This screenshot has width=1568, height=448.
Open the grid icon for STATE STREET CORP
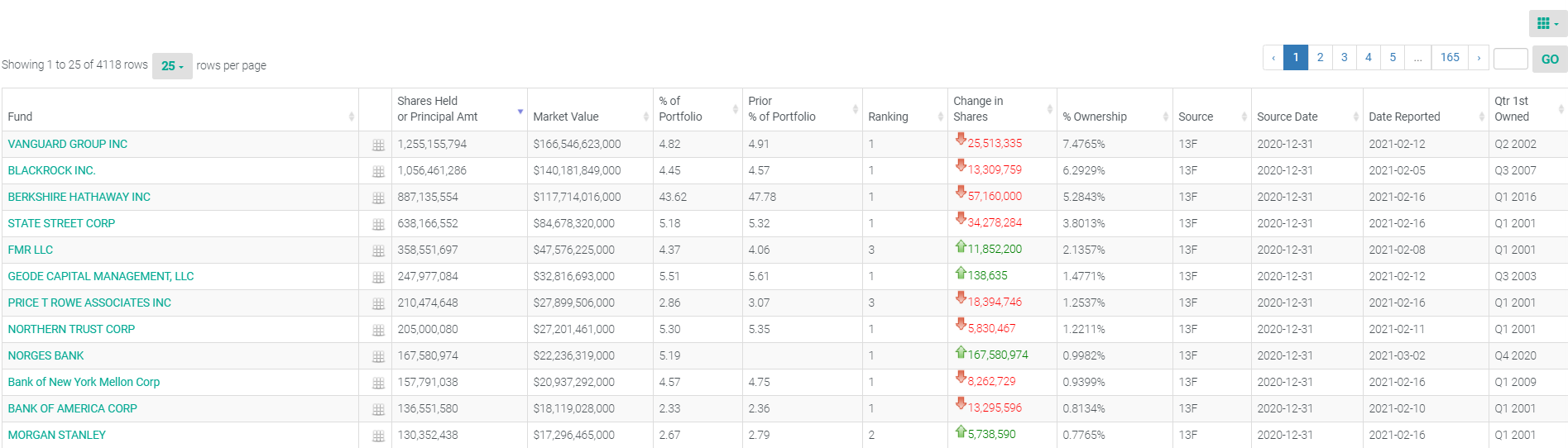click(x=378, y=225)
